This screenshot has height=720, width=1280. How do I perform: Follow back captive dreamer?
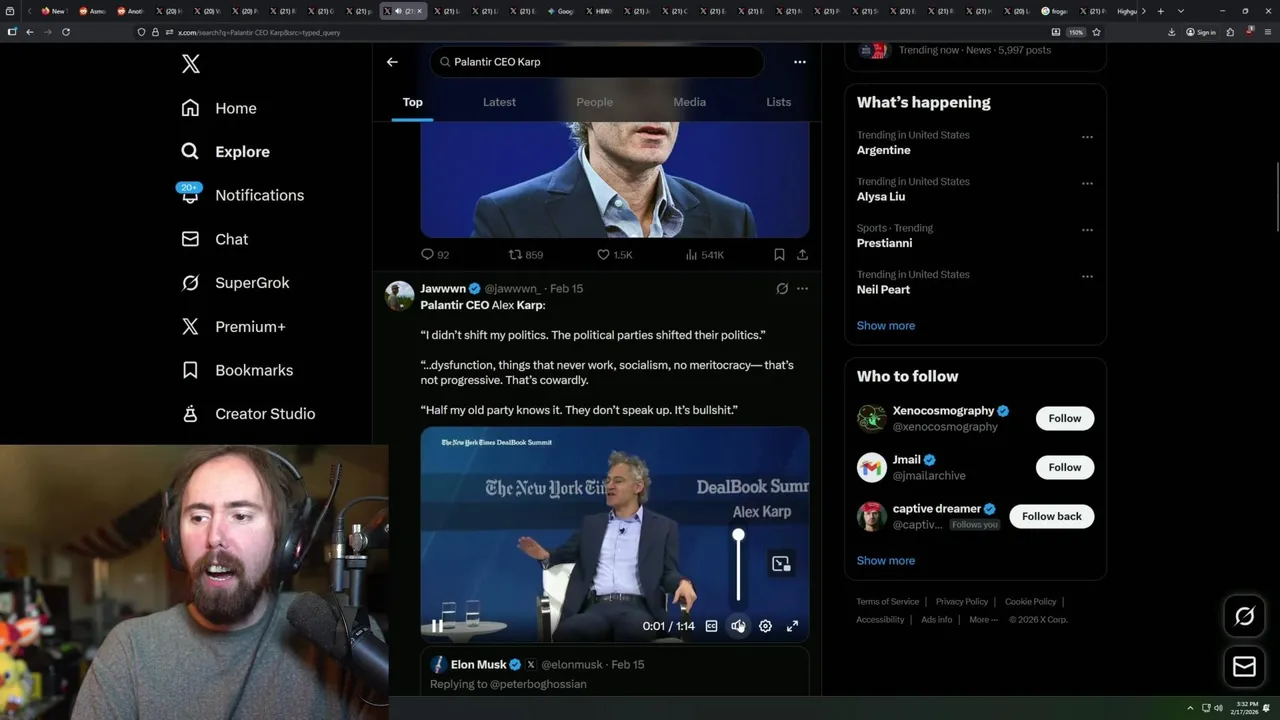pos(1051,516)
